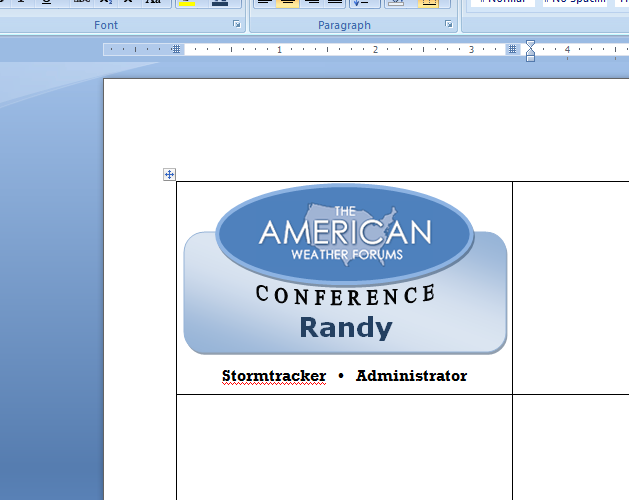Click the yellow text highlight color button

[x=187, y=3]
